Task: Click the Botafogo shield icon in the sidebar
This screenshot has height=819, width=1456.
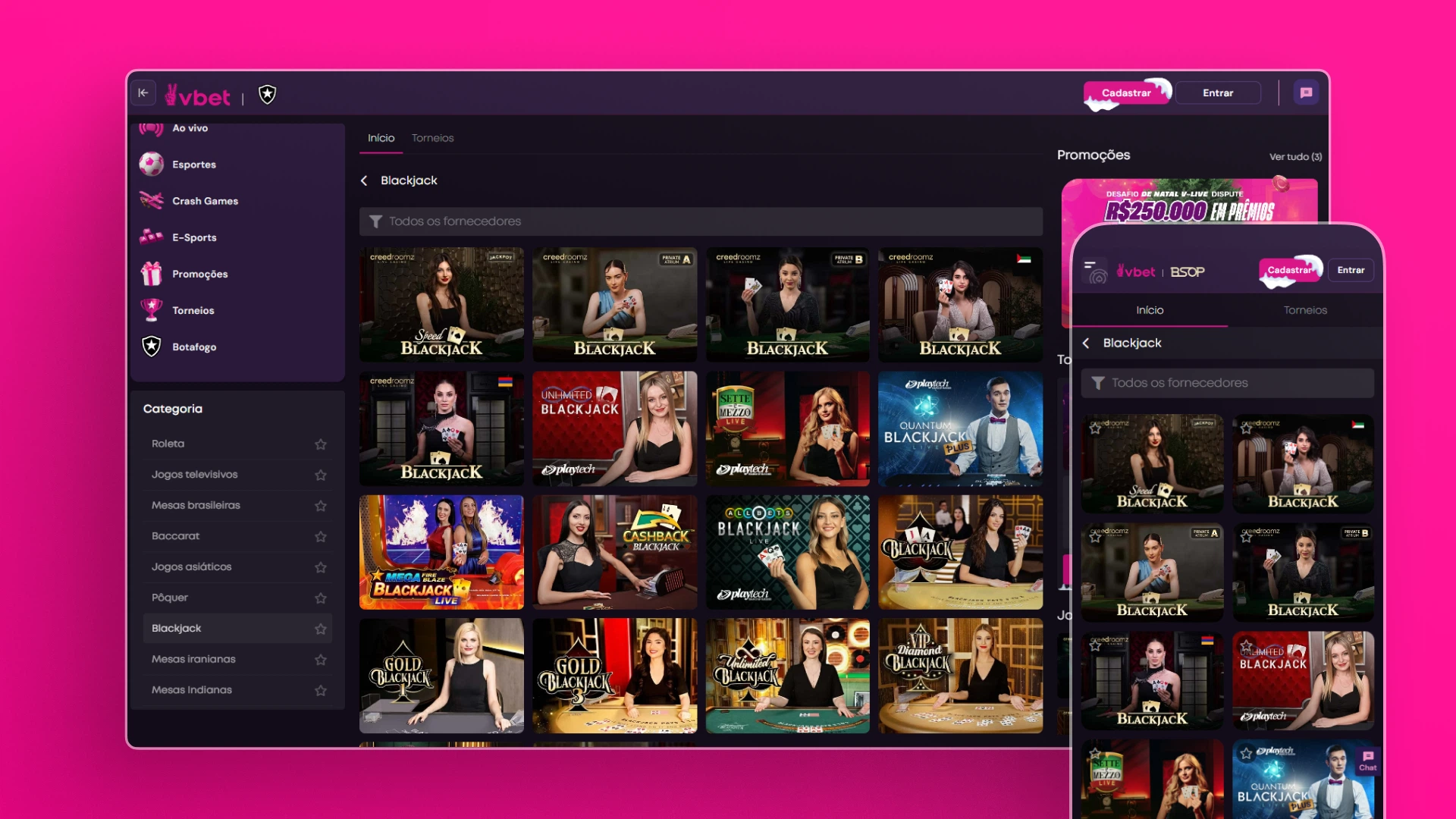Action: pyautogui.click(x=152, y=347)
